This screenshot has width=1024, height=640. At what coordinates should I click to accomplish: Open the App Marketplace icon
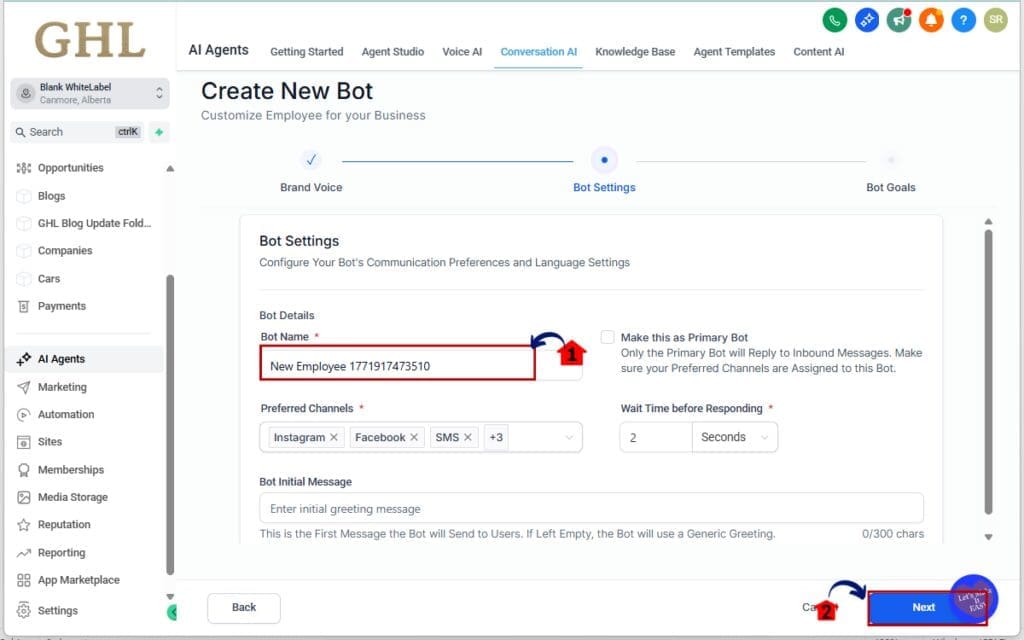click(x=24, y=579)
